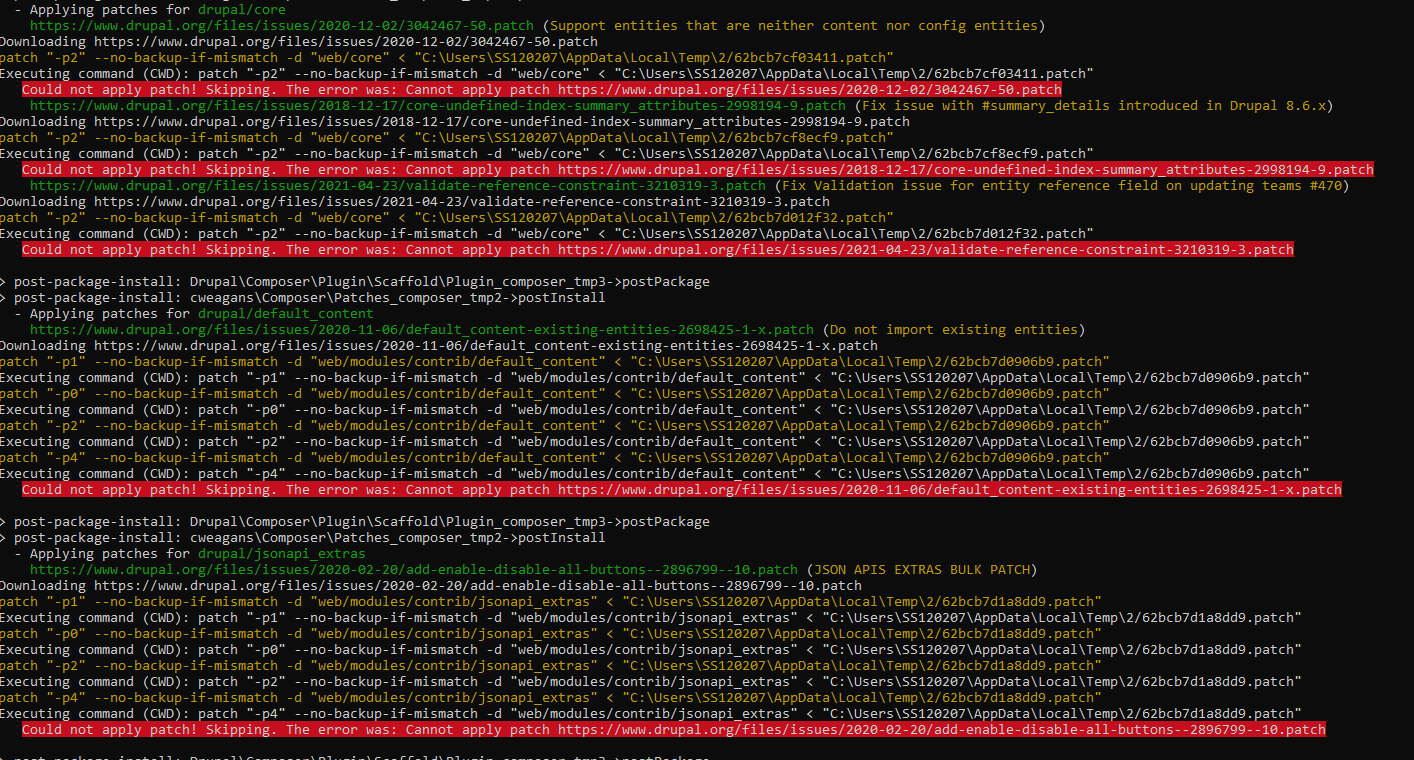Click the yellow "-p2" patch line for default_content
1414x760 pixels.
point(555,425)
